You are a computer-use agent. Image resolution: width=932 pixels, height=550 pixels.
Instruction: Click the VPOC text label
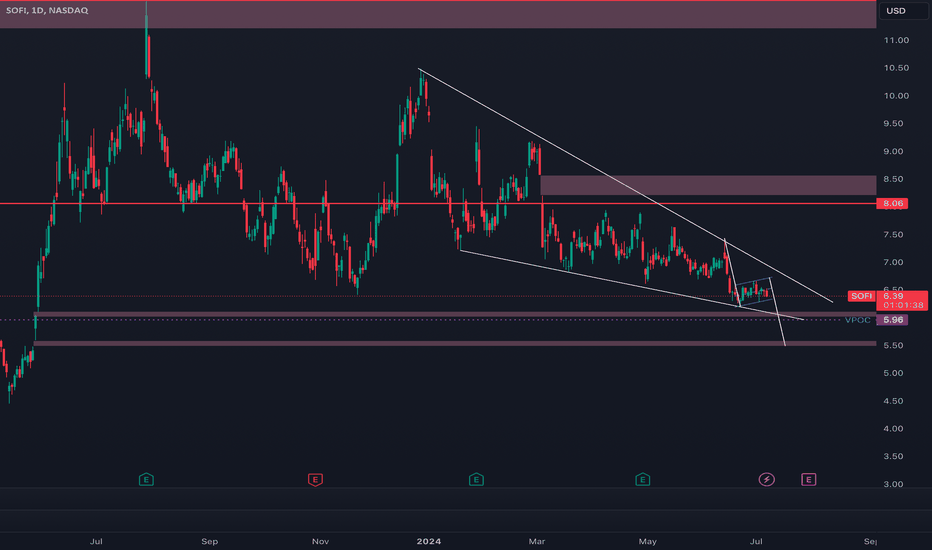[x=858, y=320]
